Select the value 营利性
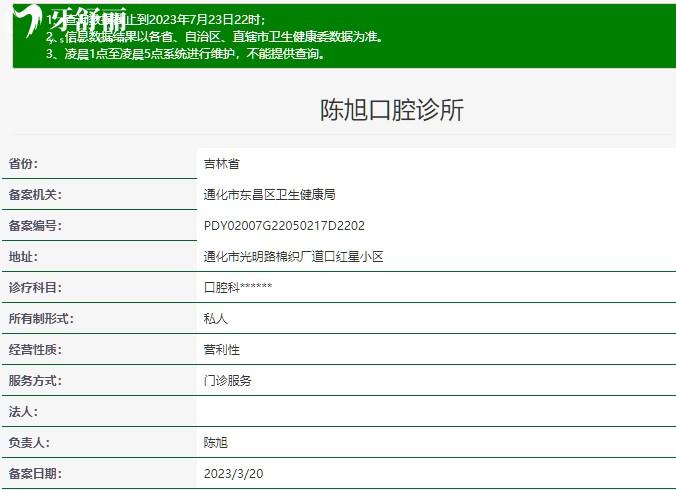Viewport: 676px width, 490px height. [222, 350]
